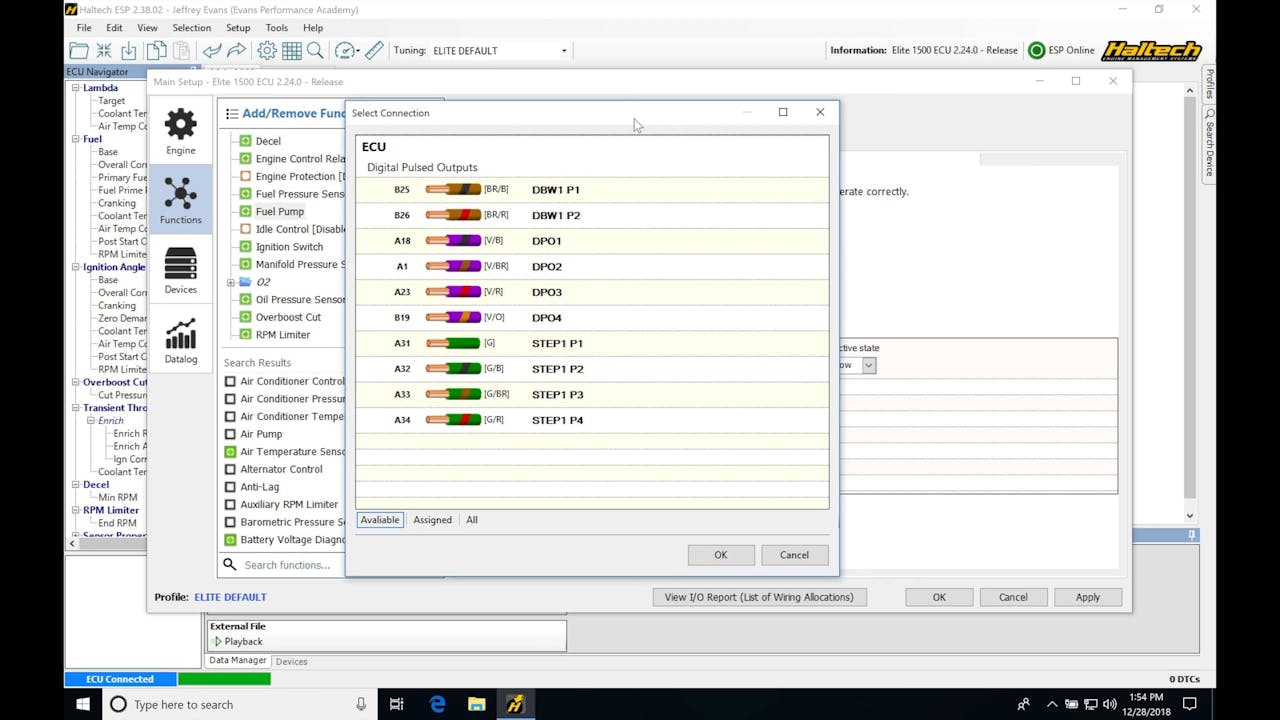Click the open folder toolbar icon
1280x720 pixels.
79,51
